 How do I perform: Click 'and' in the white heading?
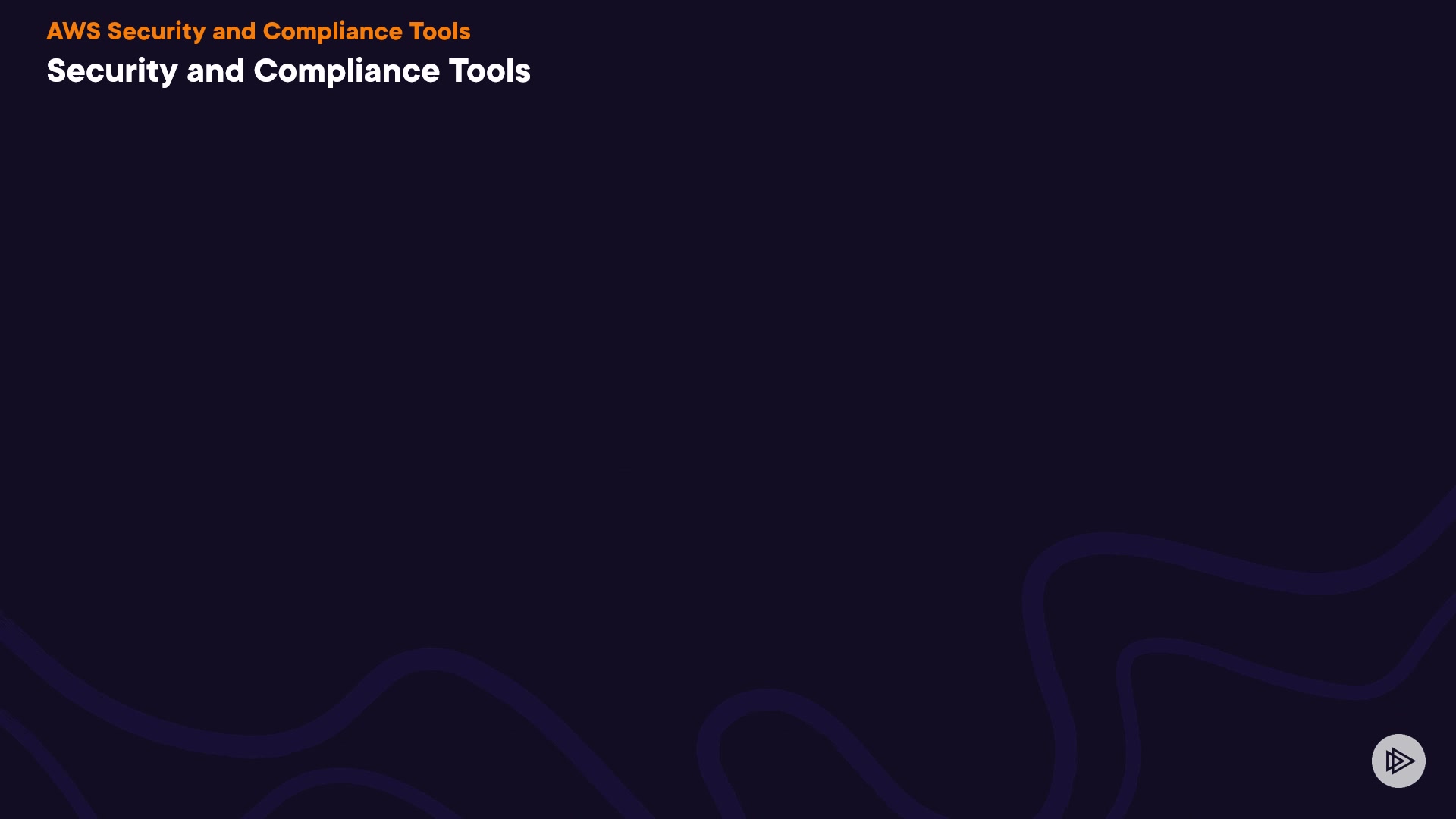coord(215,71)
